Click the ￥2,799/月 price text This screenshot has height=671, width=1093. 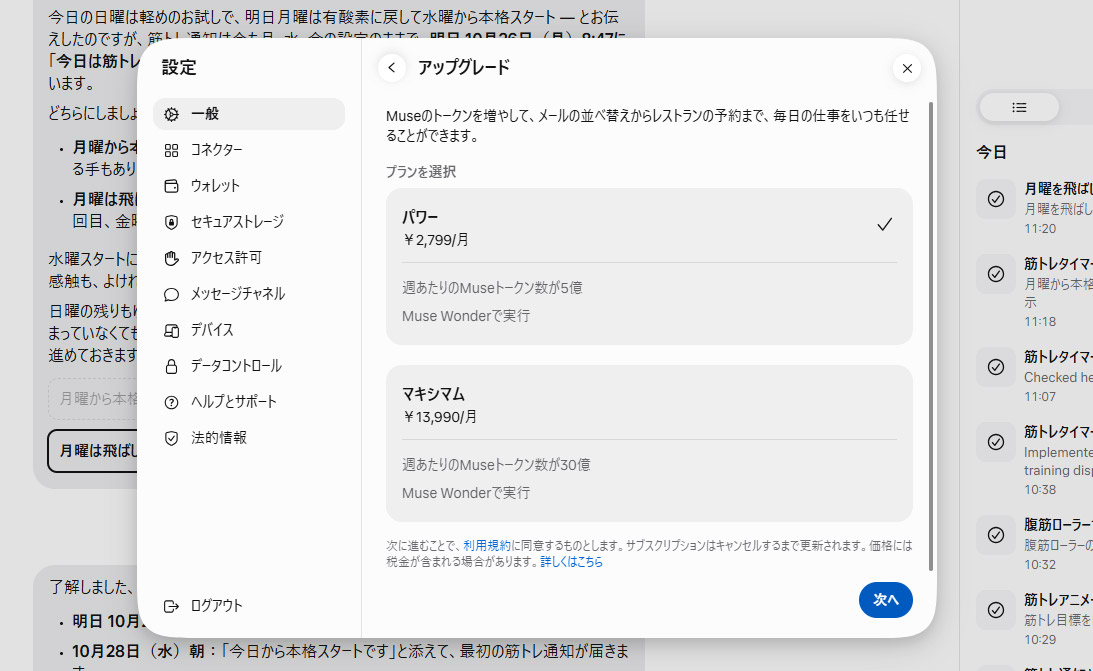(436, 240)
